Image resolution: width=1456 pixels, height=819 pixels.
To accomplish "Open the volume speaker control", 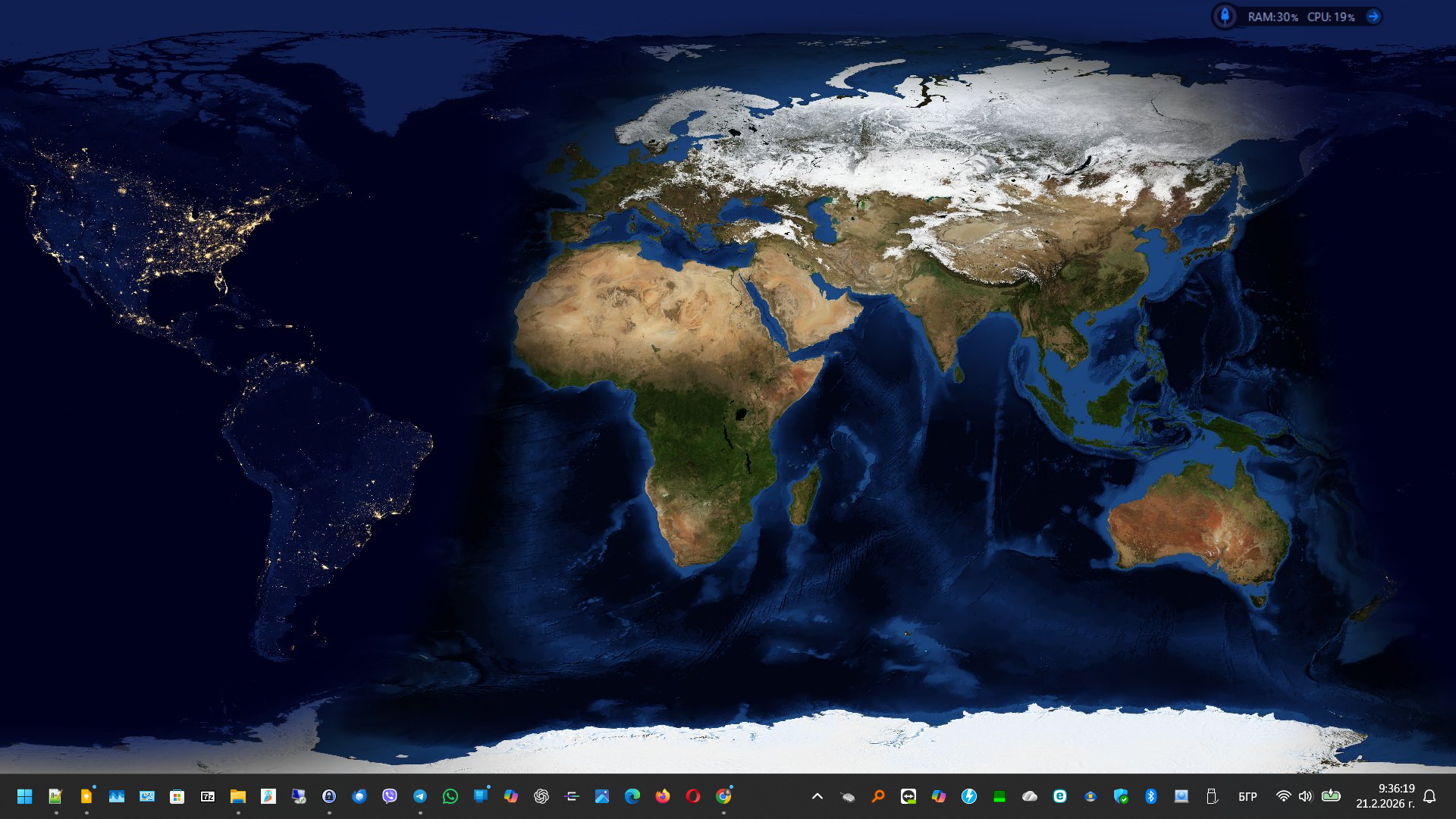I will pyautogui.click(x=1305, y=796).
